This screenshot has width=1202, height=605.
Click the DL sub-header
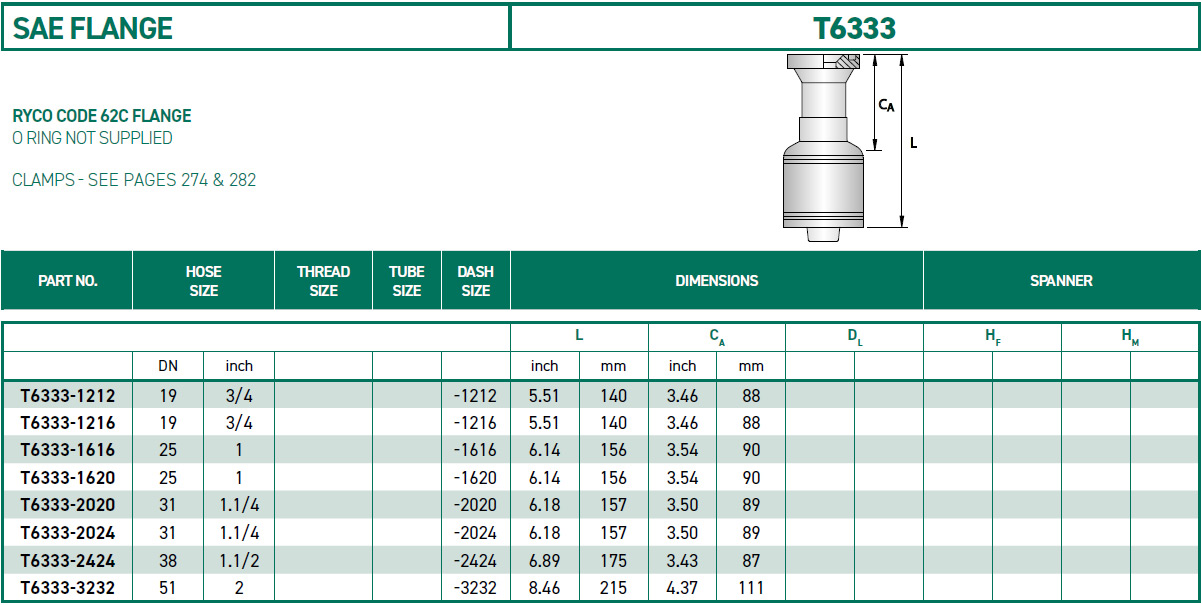[855, 338]
